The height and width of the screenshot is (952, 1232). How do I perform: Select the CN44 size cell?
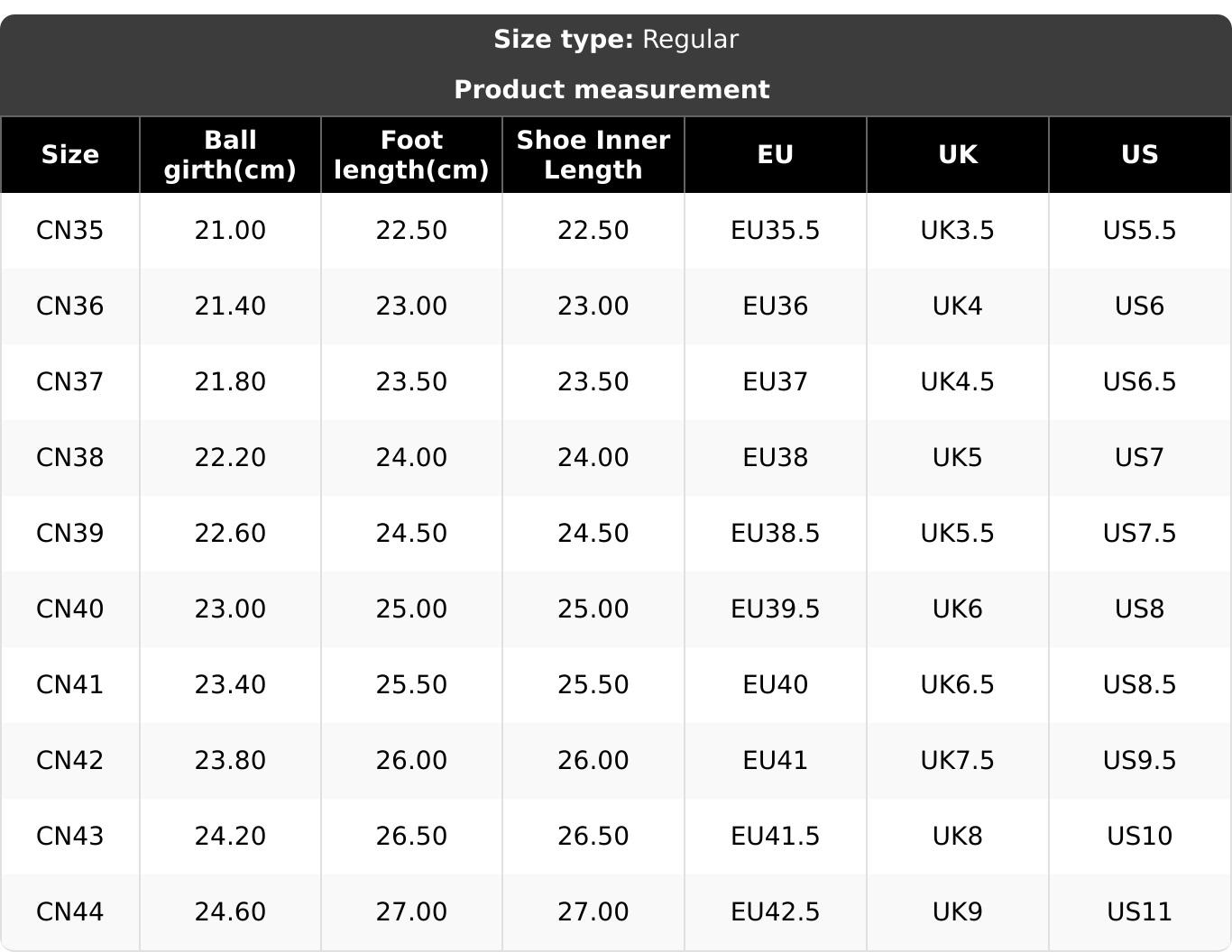pyautogui.click(x=69, y=912)
